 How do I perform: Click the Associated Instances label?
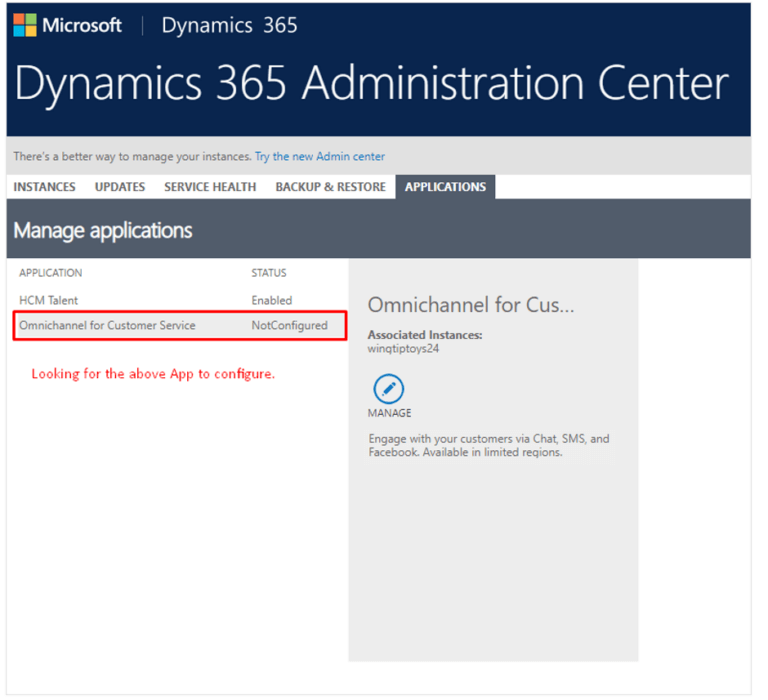[425, 335]
